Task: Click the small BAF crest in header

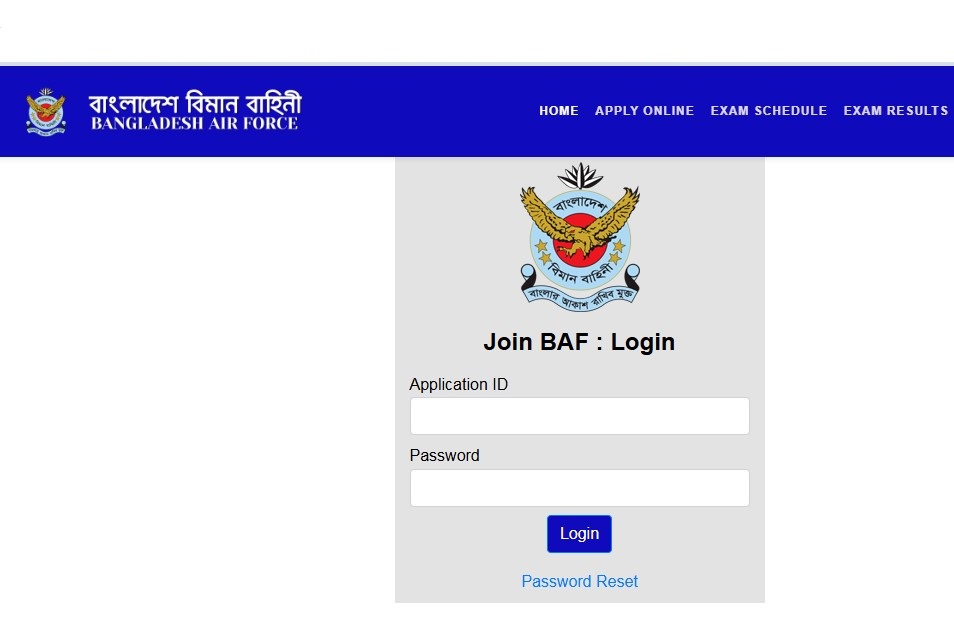Action: click(46, 112)
